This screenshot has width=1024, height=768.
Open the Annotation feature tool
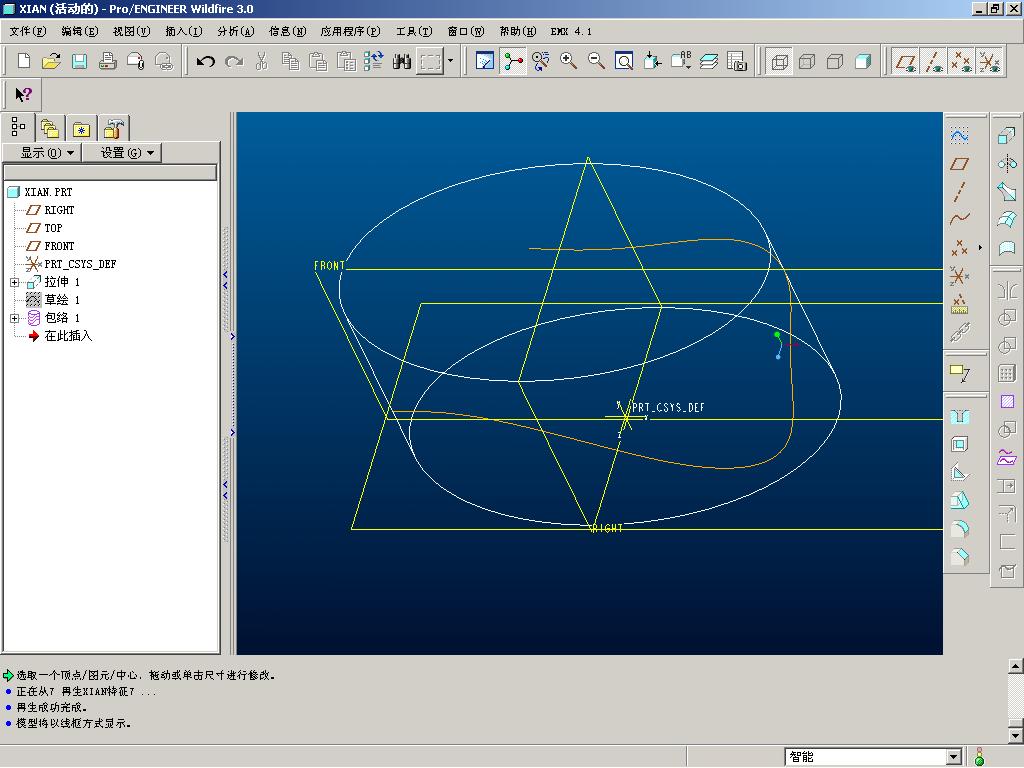pyautogui.click(x=959, y=373)
